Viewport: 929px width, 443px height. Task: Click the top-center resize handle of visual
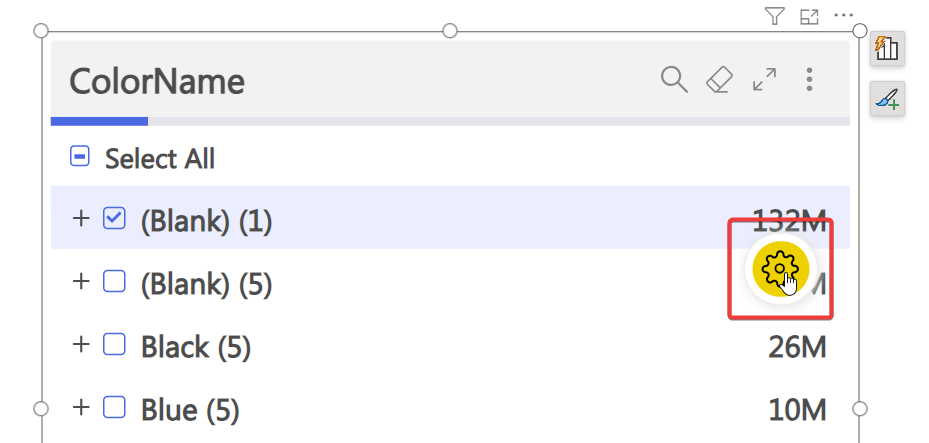[450, 31]
